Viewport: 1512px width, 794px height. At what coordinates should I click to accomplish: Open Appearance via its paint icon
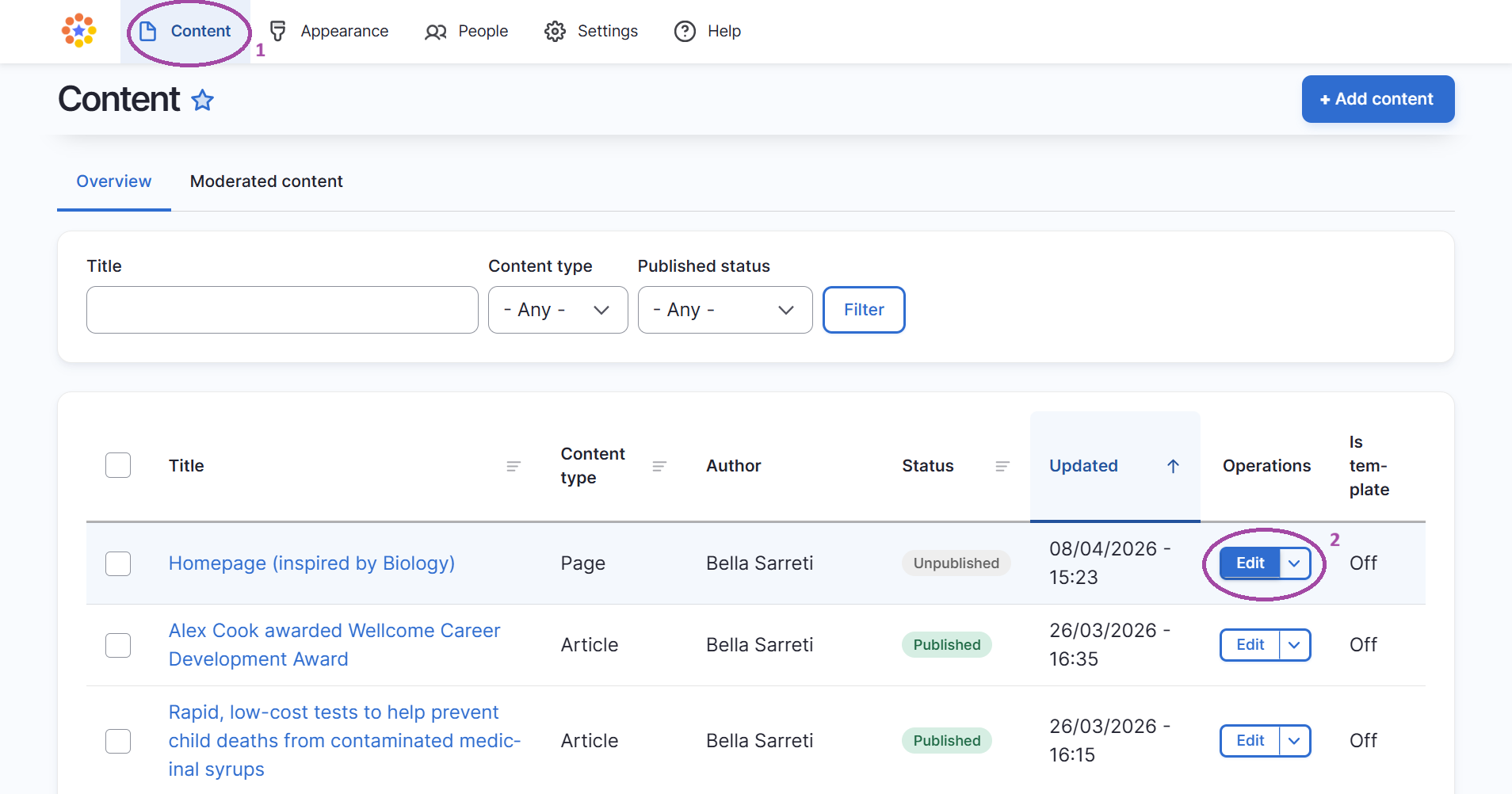277,31
